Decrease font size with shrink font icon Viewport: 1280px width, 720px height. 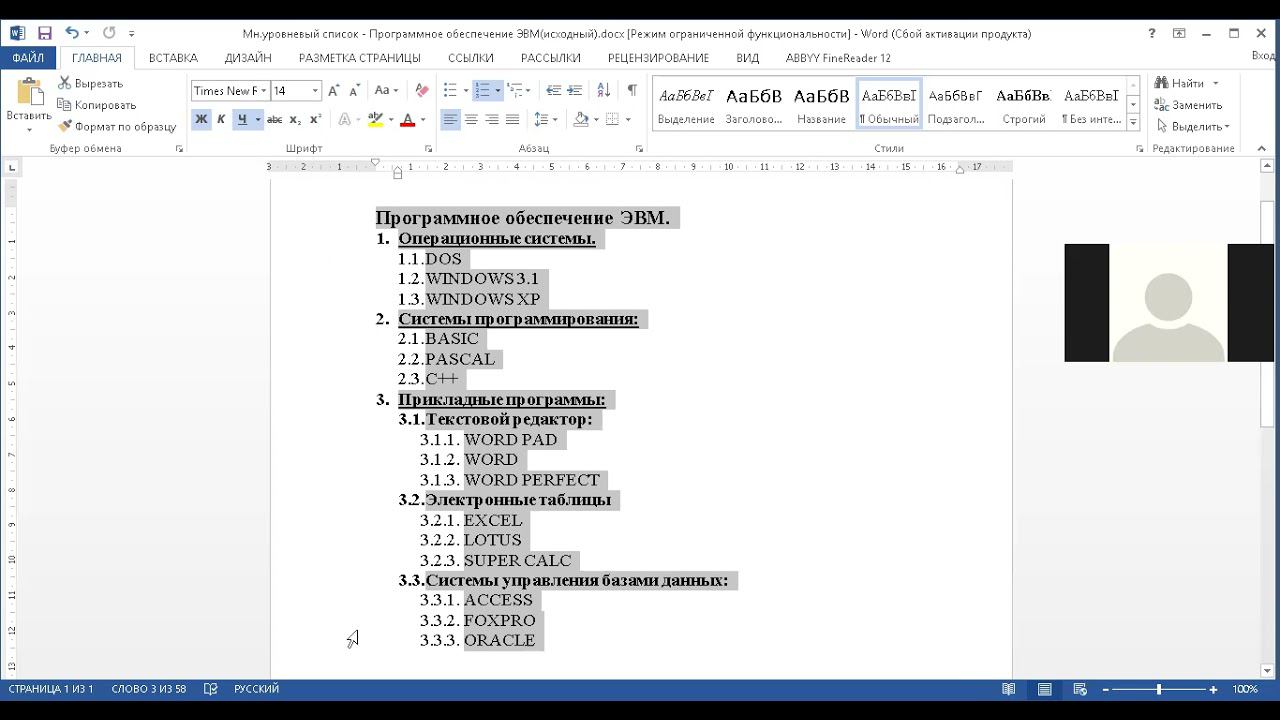354,91
